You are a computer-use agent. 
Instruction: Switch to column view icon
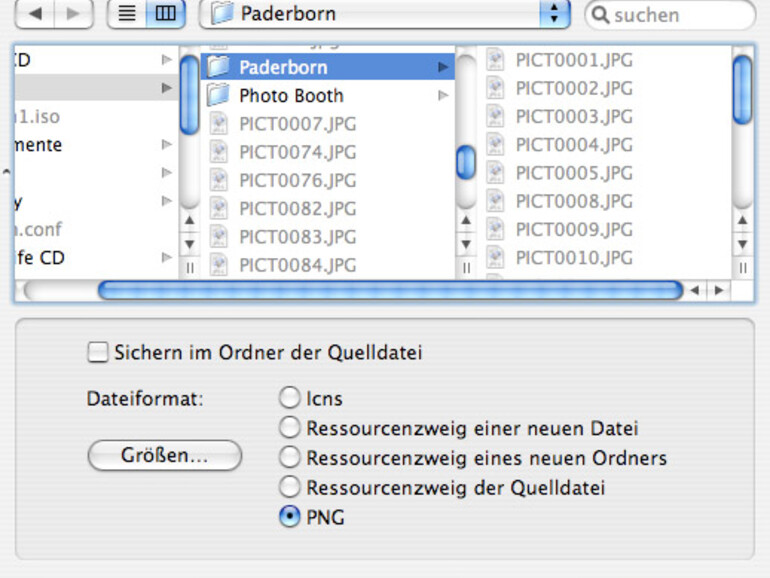pos(165,14)
